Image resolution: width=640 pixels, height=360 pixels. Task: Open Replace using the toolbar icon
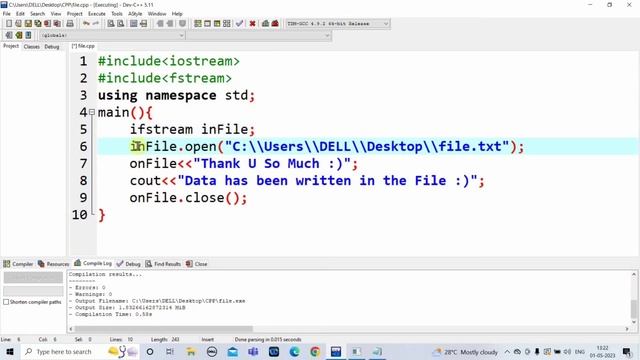(x=120, y=24)
